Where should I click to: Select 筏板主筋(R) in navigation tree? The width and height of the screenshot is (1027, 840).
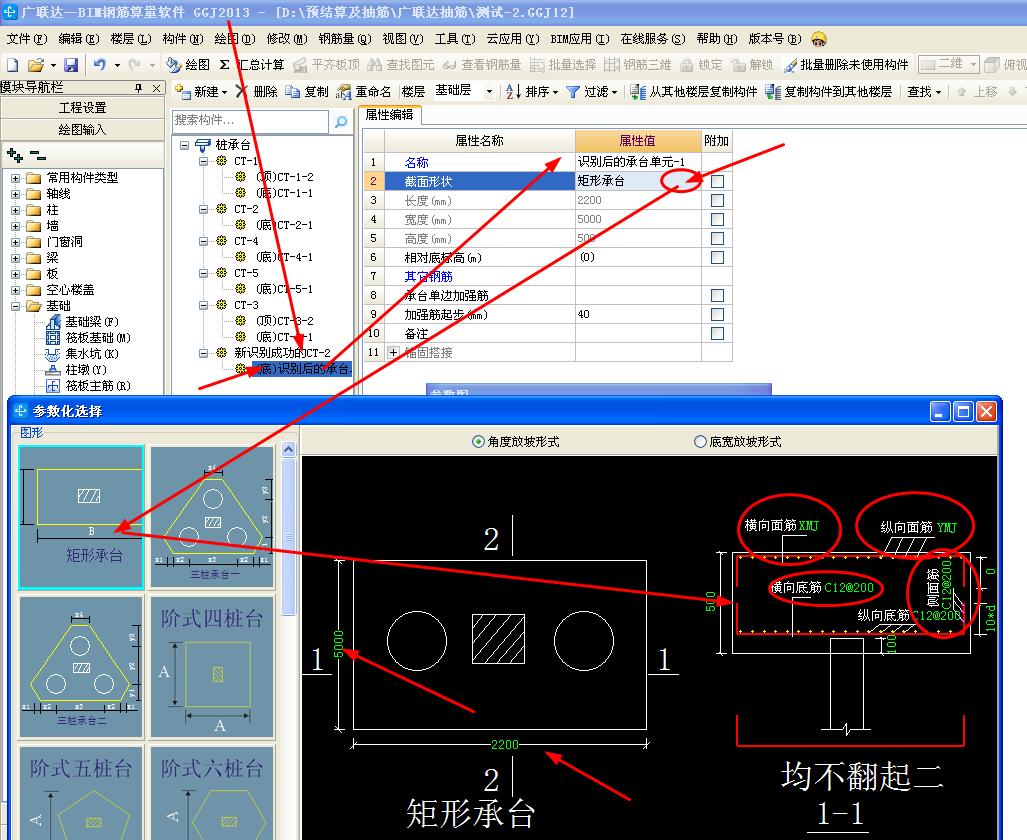pyautogui.click(x=88, y=386)
